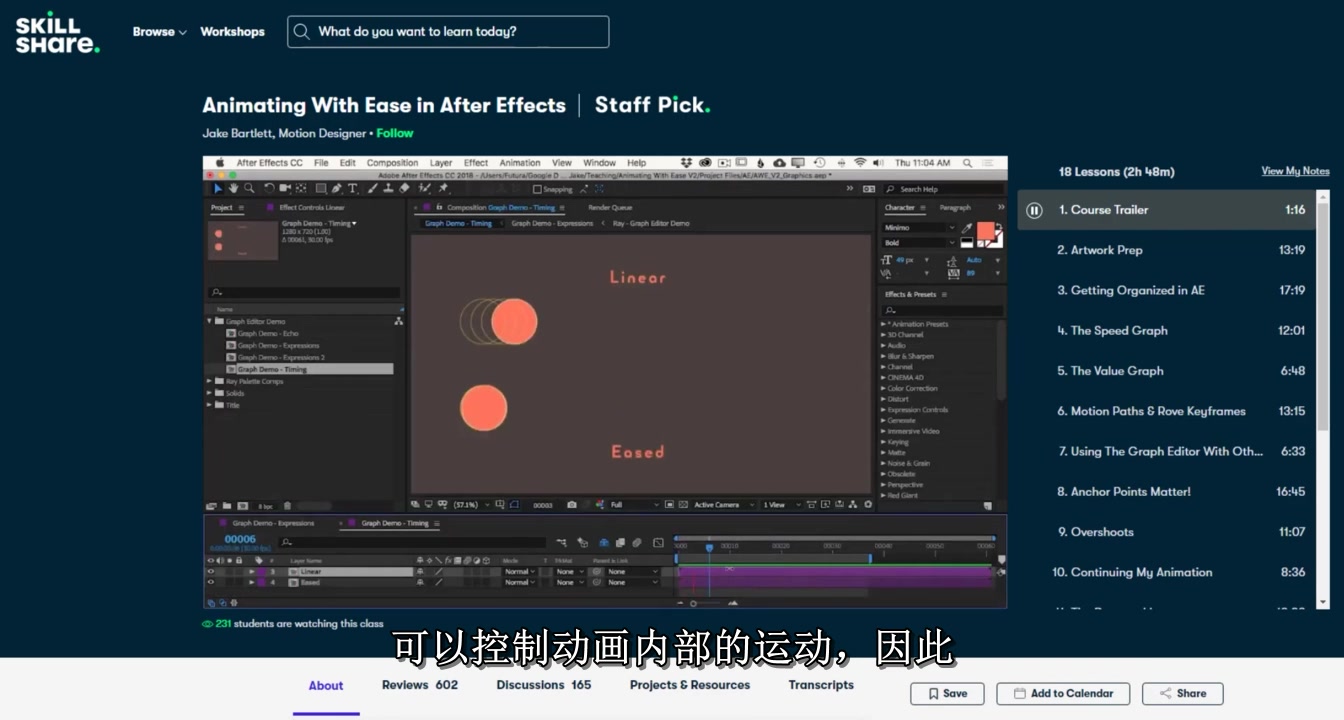Click the flowchart icon beside Graph Editor Demo folder
The height and width of the screenshot is (720, 1344).
pyautogui.click(x=398, y=321)
